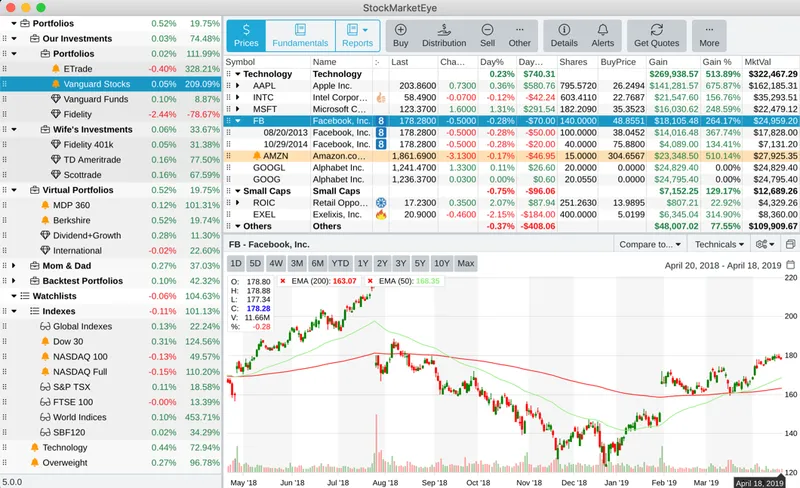
Task: Expand the ROIC row
Action: (237, 203)
